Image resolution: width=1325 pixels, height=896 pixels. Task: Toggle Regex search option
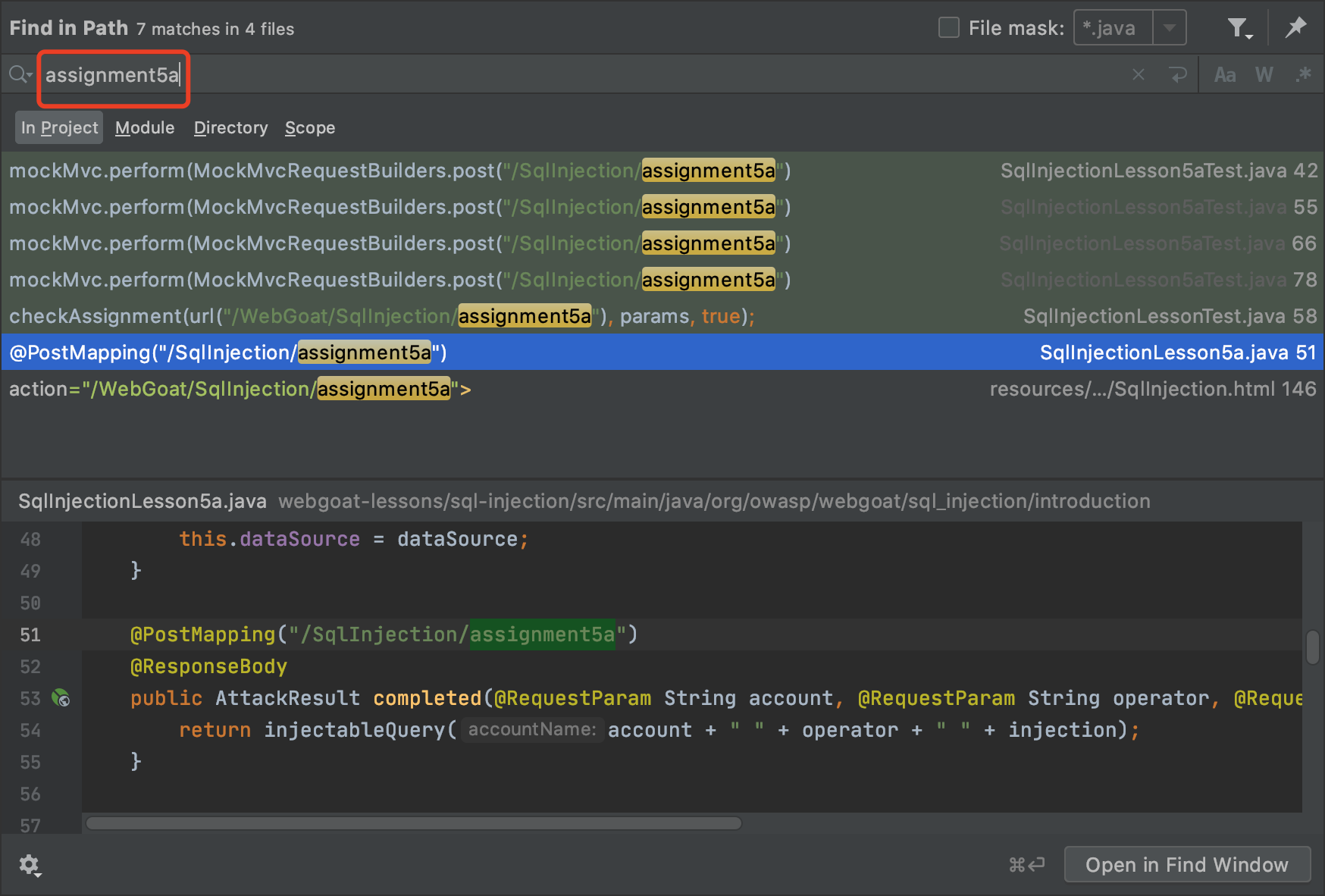[x=1304, y=74]
